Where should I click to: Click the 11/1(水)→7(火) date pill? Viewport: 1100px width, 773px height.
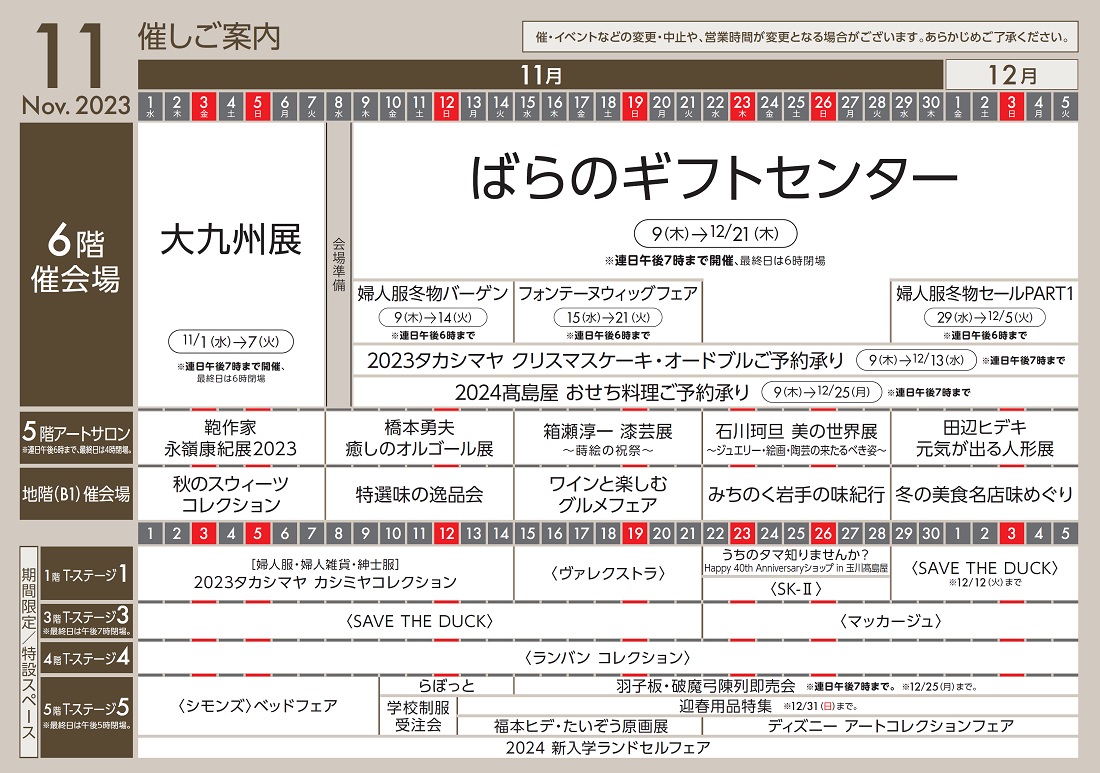(231, 342)
